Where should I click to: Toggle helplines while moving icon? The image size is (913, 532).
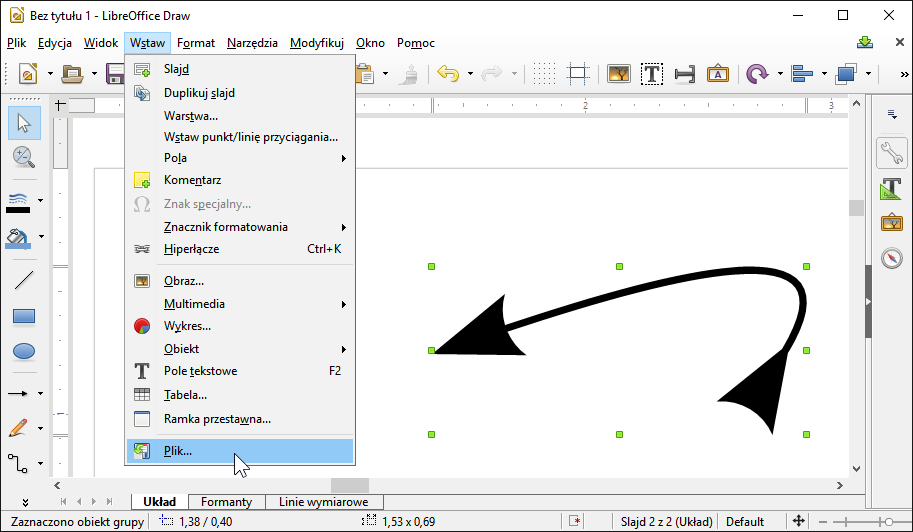point(578,74)
